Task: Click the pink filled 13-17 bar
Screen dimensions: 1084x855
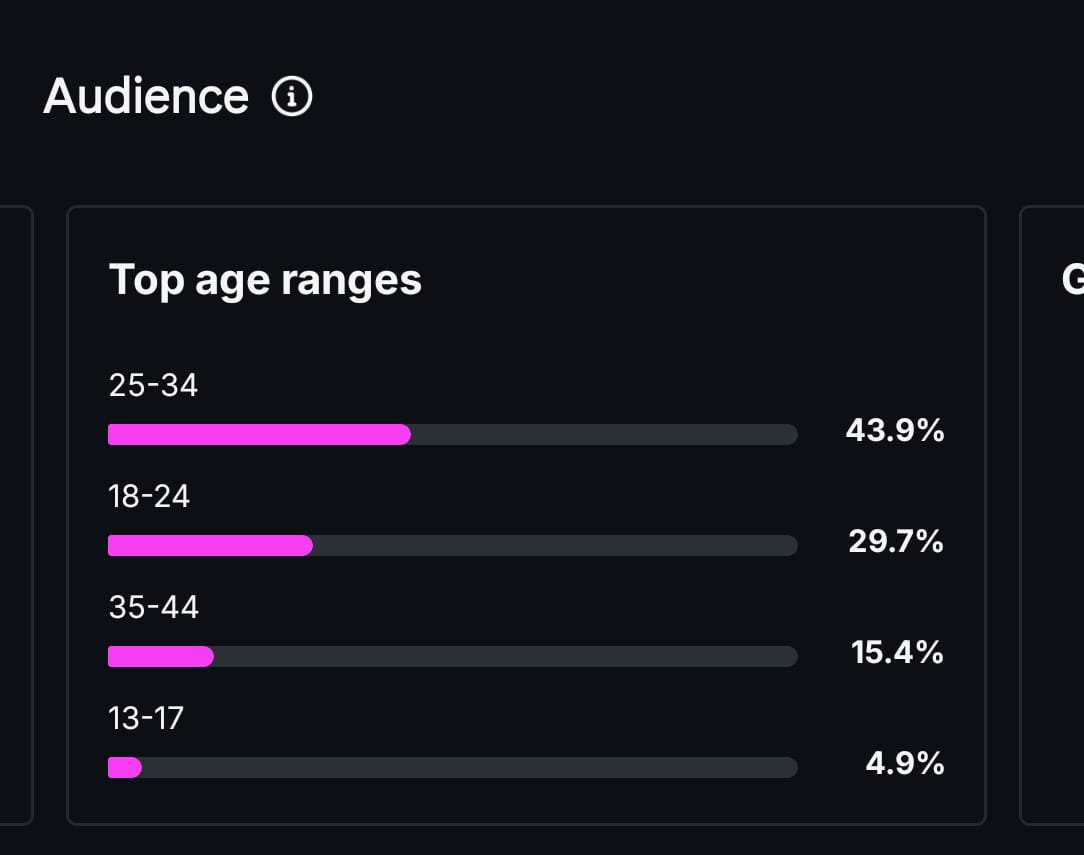Action: click(125, 767)
